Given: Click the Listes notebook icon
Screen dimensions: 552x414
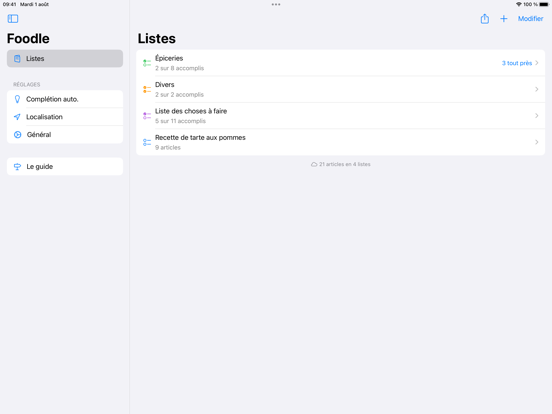Looking at the screenshot, I should click(x=17, y=58).
